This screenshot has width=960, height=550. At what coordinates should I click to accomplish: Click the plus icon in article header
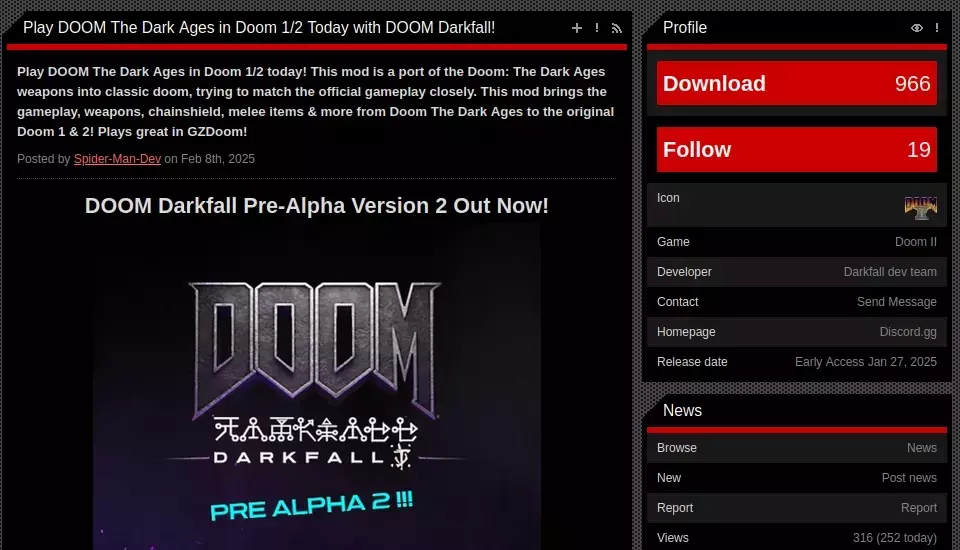576,28
